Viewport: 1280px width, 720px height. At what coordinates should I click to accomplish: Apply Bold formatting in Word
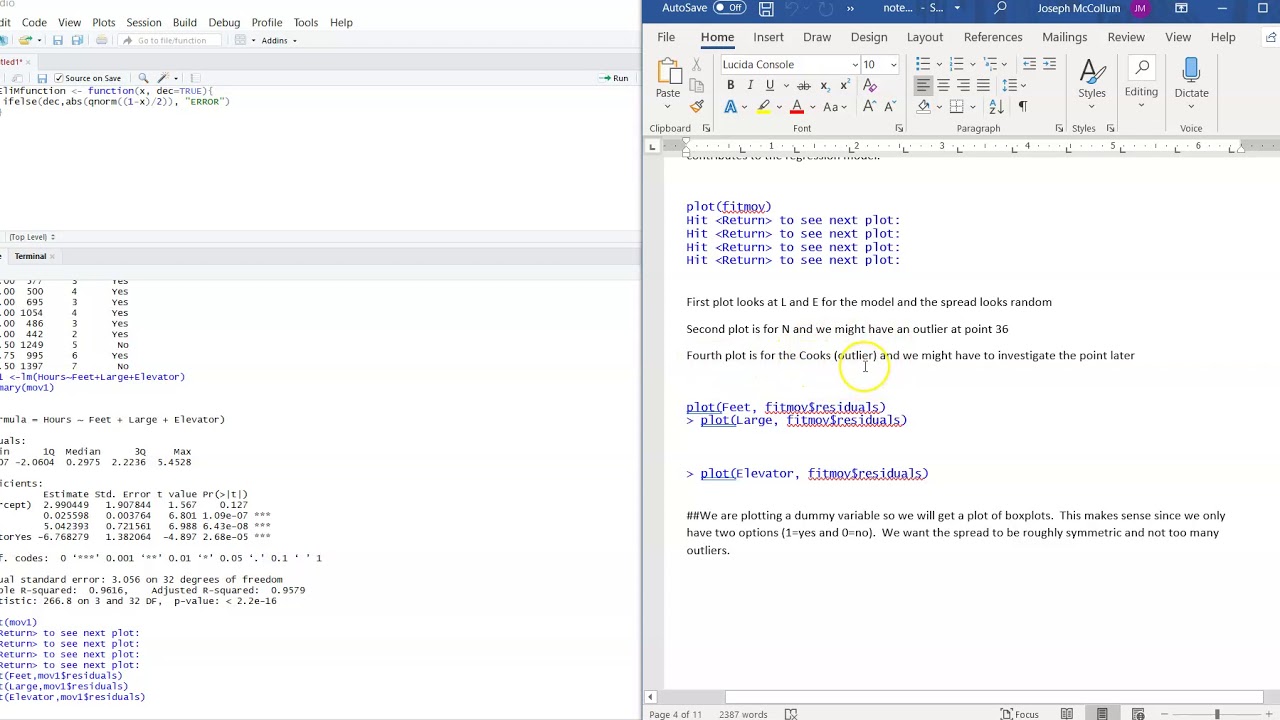coord(730,86)
